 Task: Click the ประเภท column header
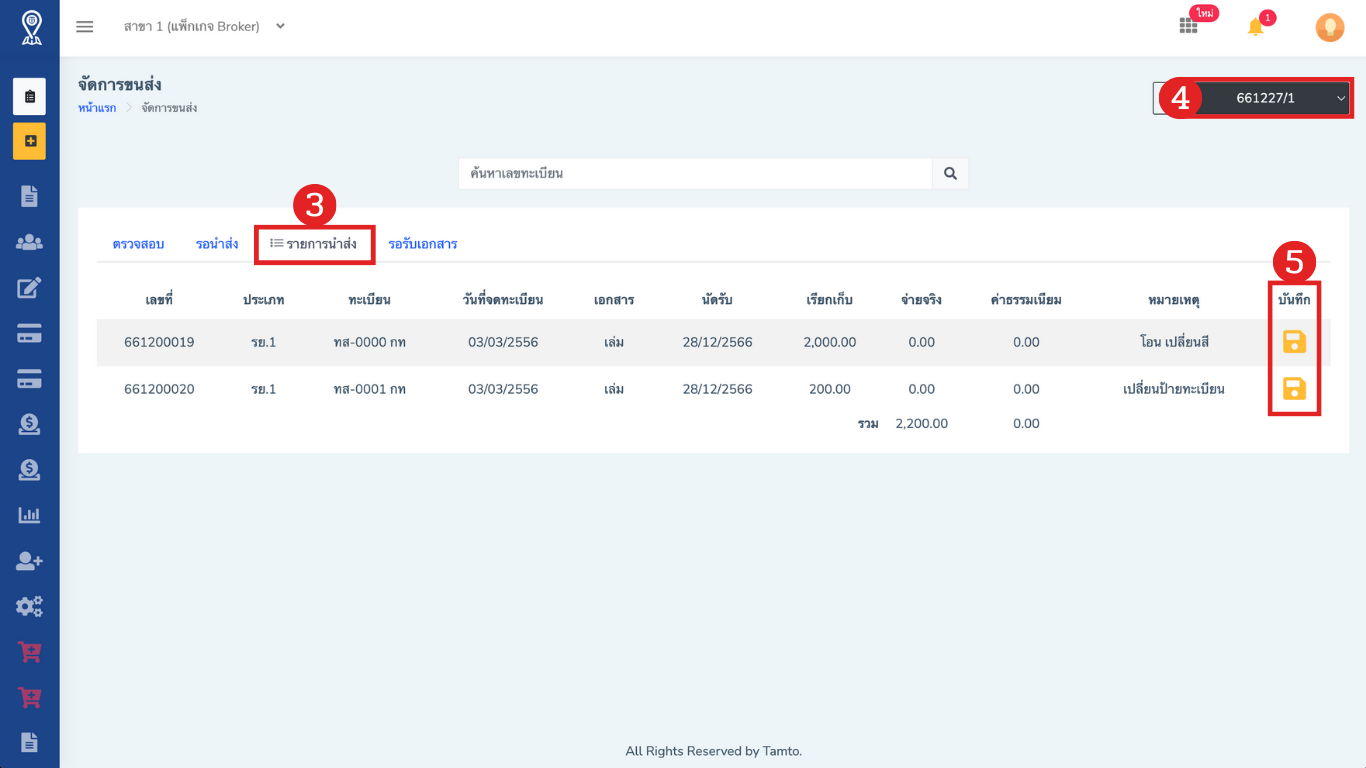pyautogui.click(x=264, y=300)
